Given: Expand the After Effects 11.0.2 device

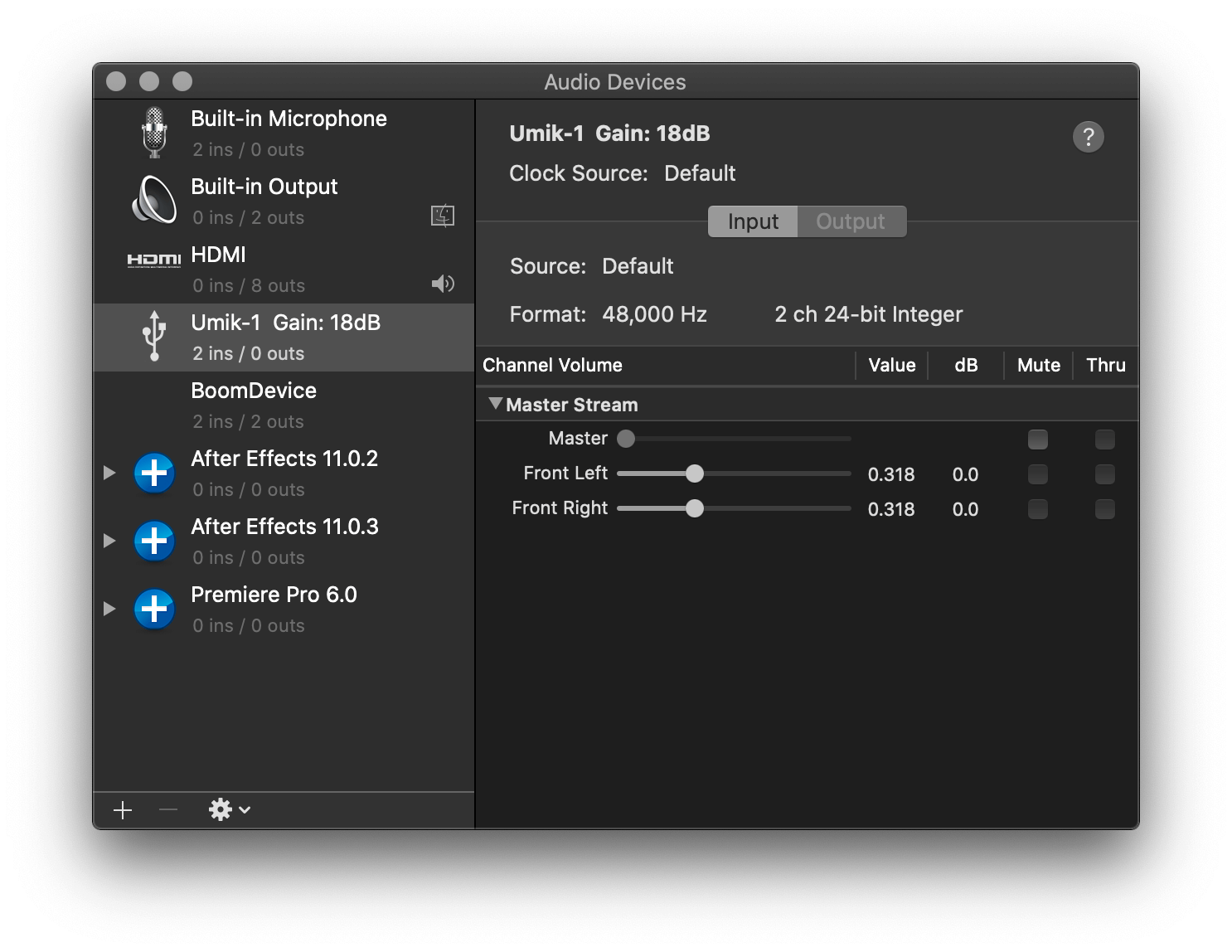Looking at the screenshot, I should [109, 473].
